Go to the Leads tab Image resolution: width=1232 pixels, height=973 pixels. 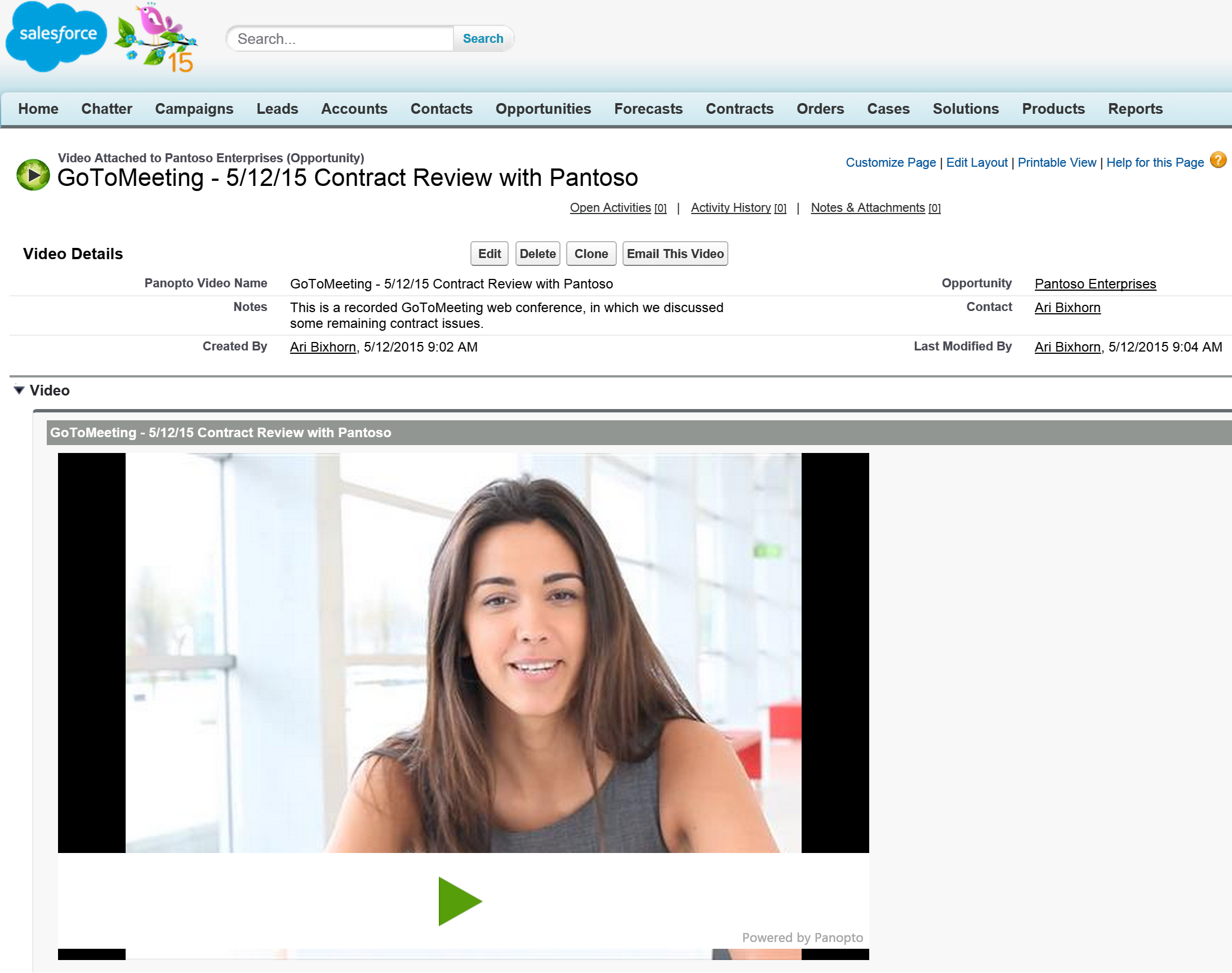pos(277,109)
